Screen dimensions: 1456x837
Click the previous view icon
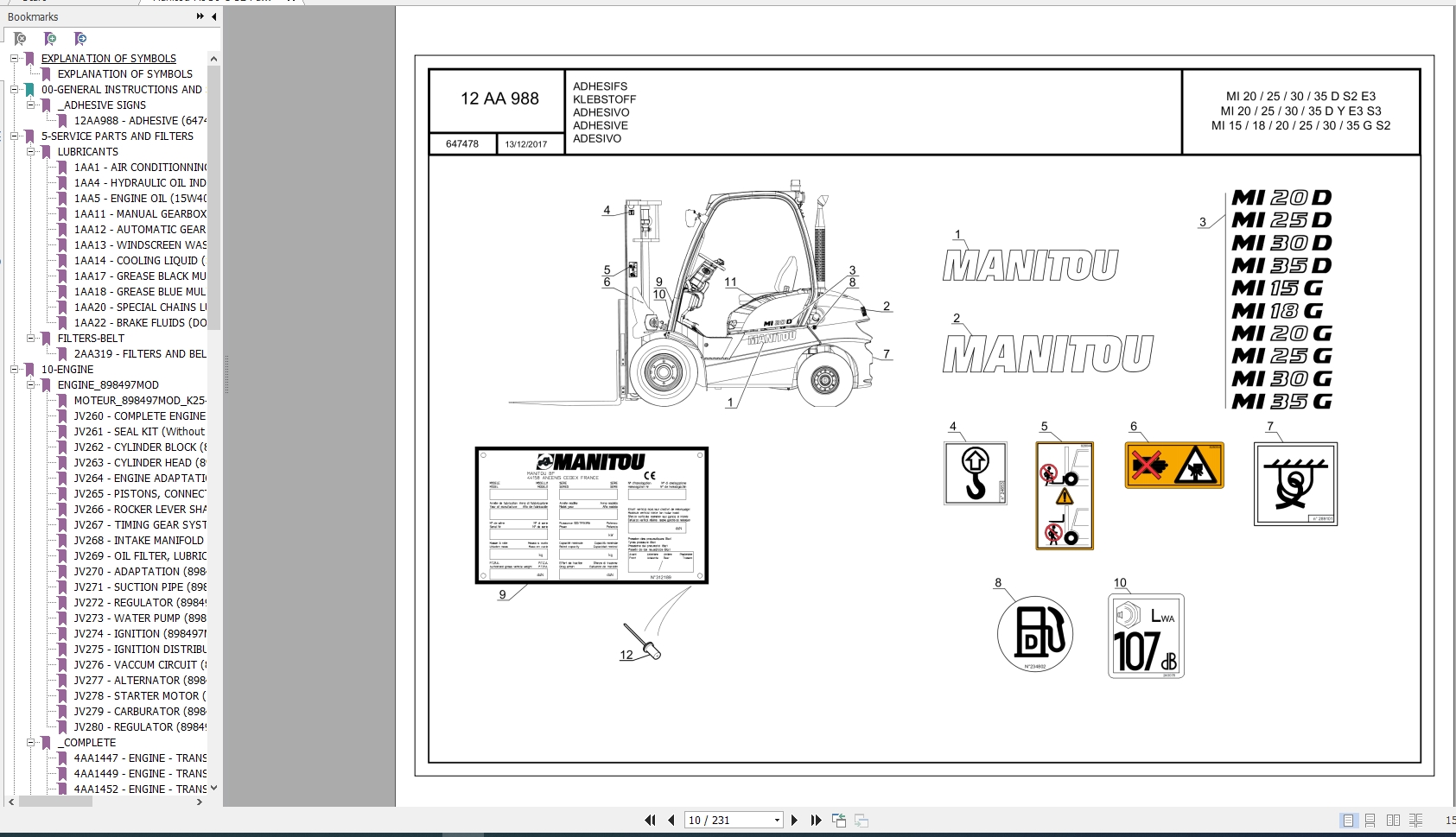point(839,821)
